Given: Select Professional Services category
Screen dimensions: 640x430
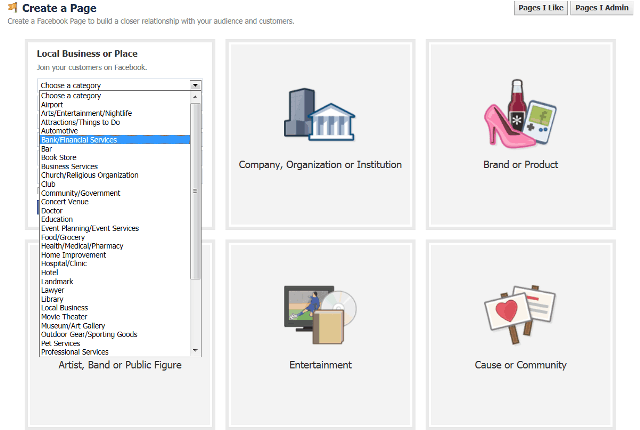Looking at the screenshot, I should tap(115, 352).
